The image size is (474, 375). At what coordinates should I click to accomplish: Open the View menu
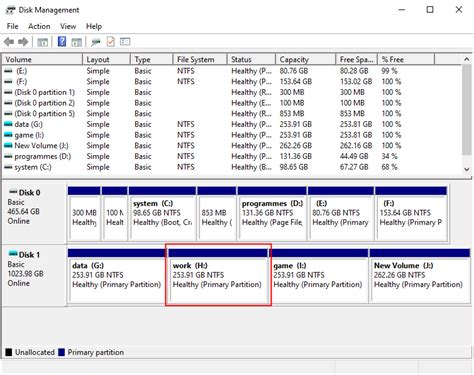coord(68,26)
